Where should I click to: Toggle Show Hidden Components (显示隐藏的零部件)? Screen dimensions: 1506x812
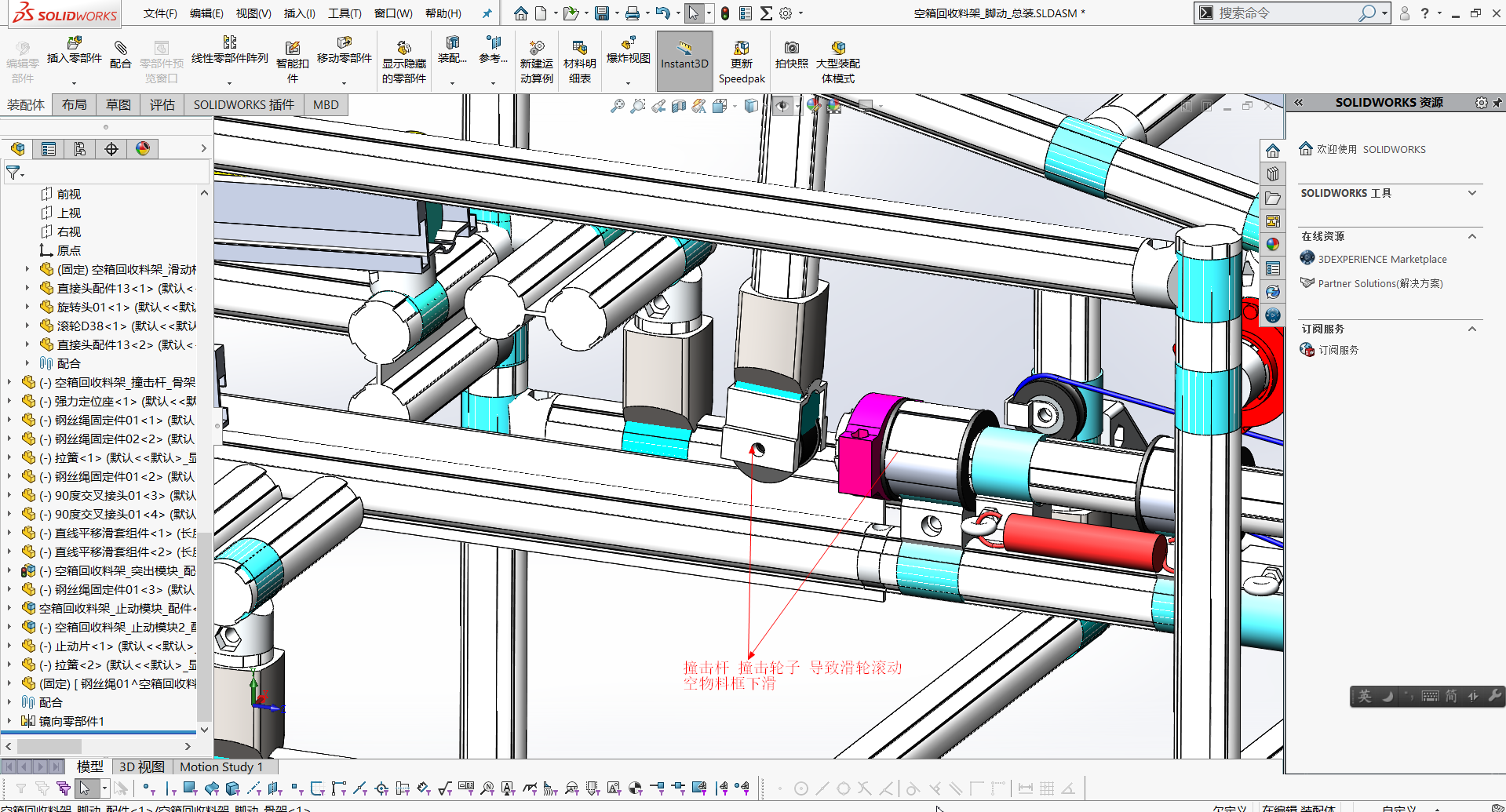pos(404,60)
